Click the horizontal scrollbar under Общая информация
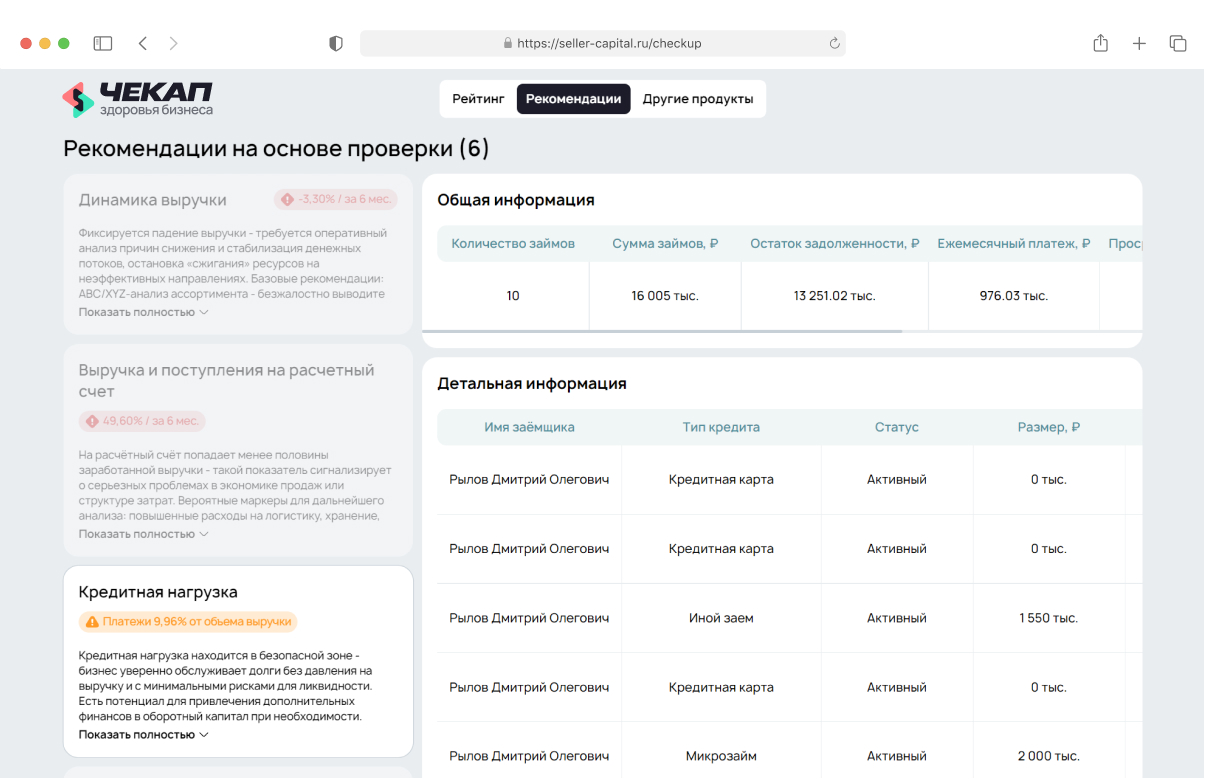This screenshot has height=779, width=1205. pyautogui.click(x=662, y=331)
